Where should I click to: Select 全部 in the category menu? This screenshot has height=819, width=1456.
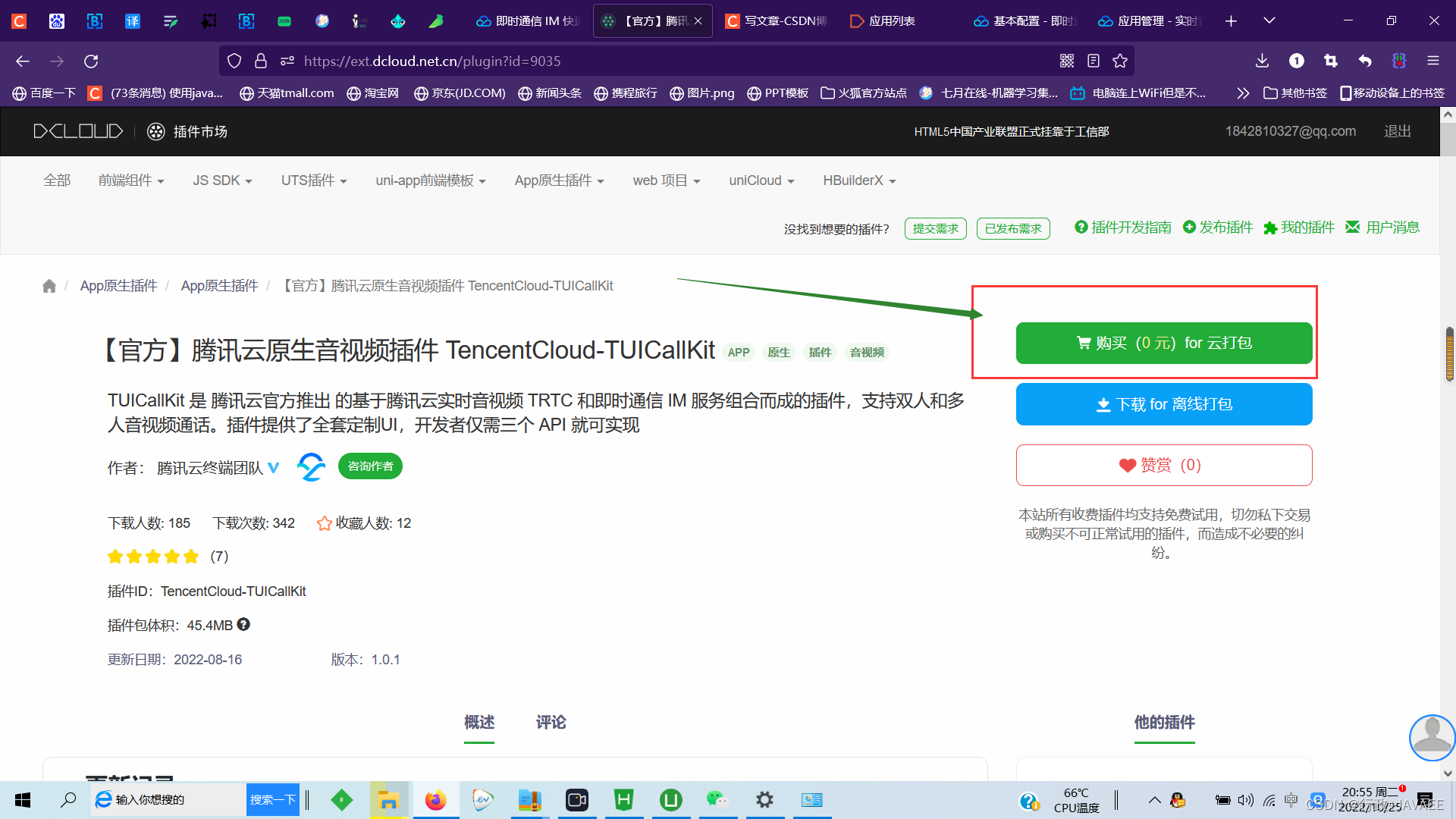(x=57, y=180)
